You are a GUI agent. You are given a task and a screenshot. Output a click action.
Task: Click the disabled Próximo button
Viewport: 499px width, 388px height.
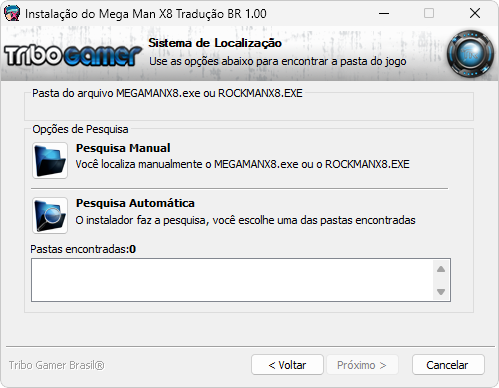click(362, 365)
